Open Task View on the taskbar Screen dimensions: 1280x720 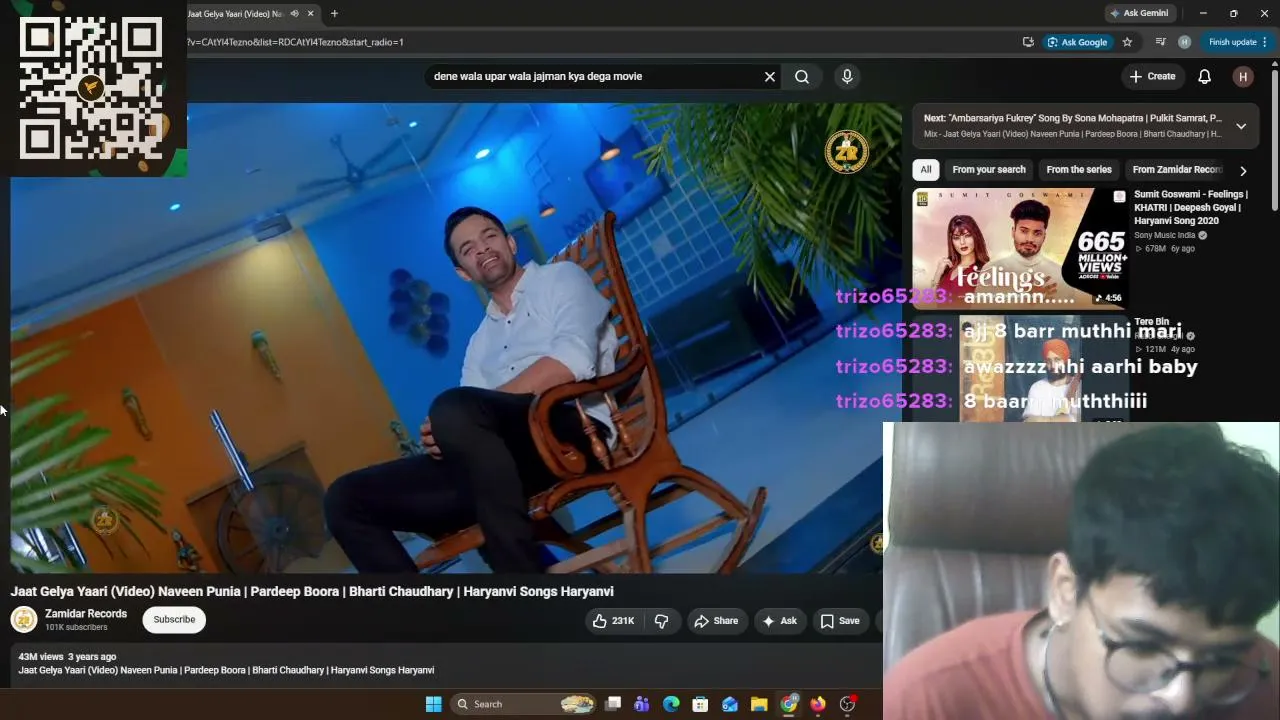[613, 704]
